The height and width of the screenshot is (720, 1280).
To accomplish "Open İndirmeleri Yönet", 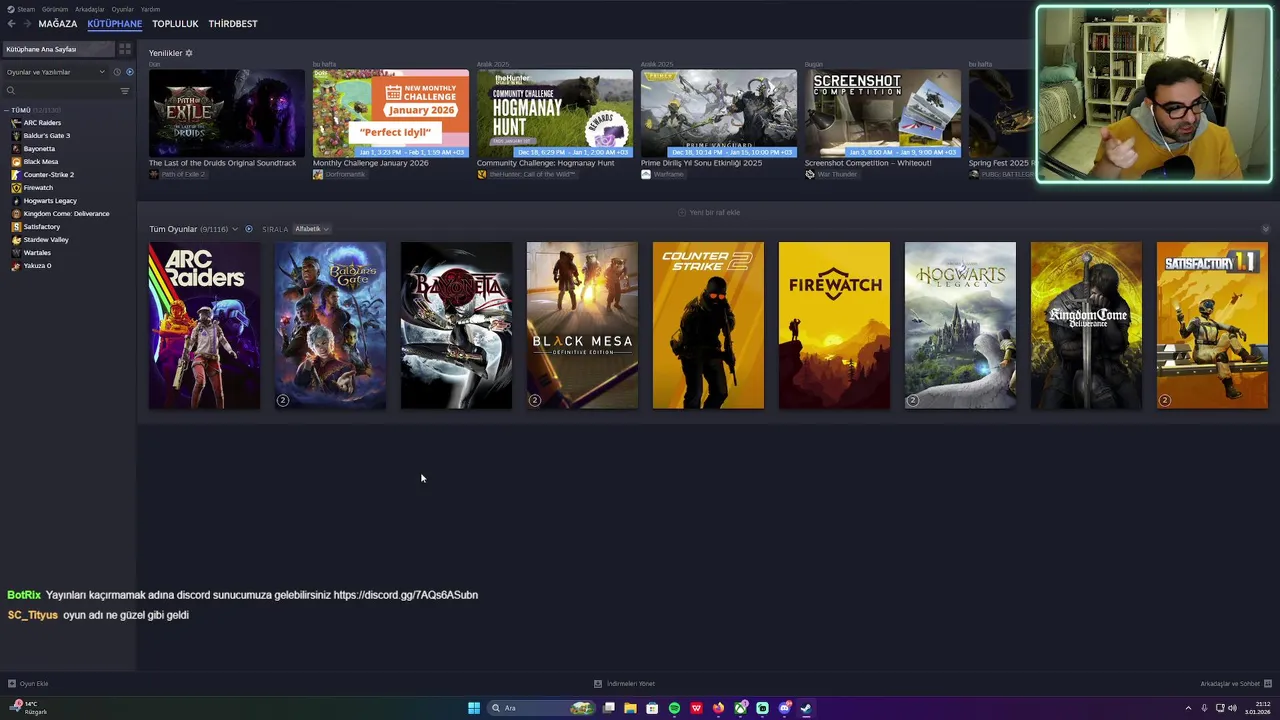I will pyautogui.click(x=625, y=684).
